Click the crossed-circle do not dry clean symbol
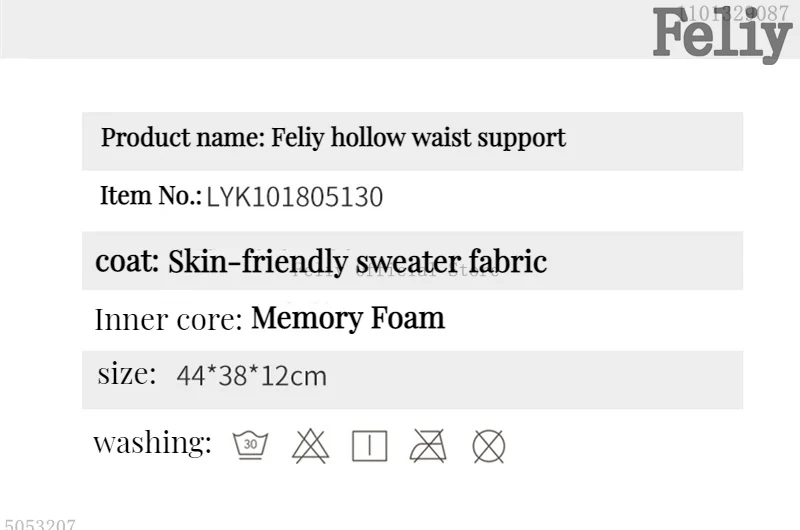 (488, 446)
